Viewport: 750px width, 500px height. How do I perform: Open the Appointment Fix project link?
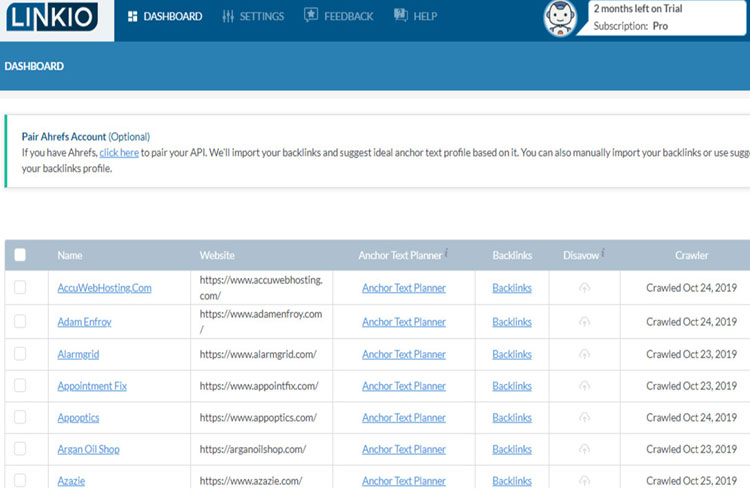pyautogui.click(x=92, y=386)
